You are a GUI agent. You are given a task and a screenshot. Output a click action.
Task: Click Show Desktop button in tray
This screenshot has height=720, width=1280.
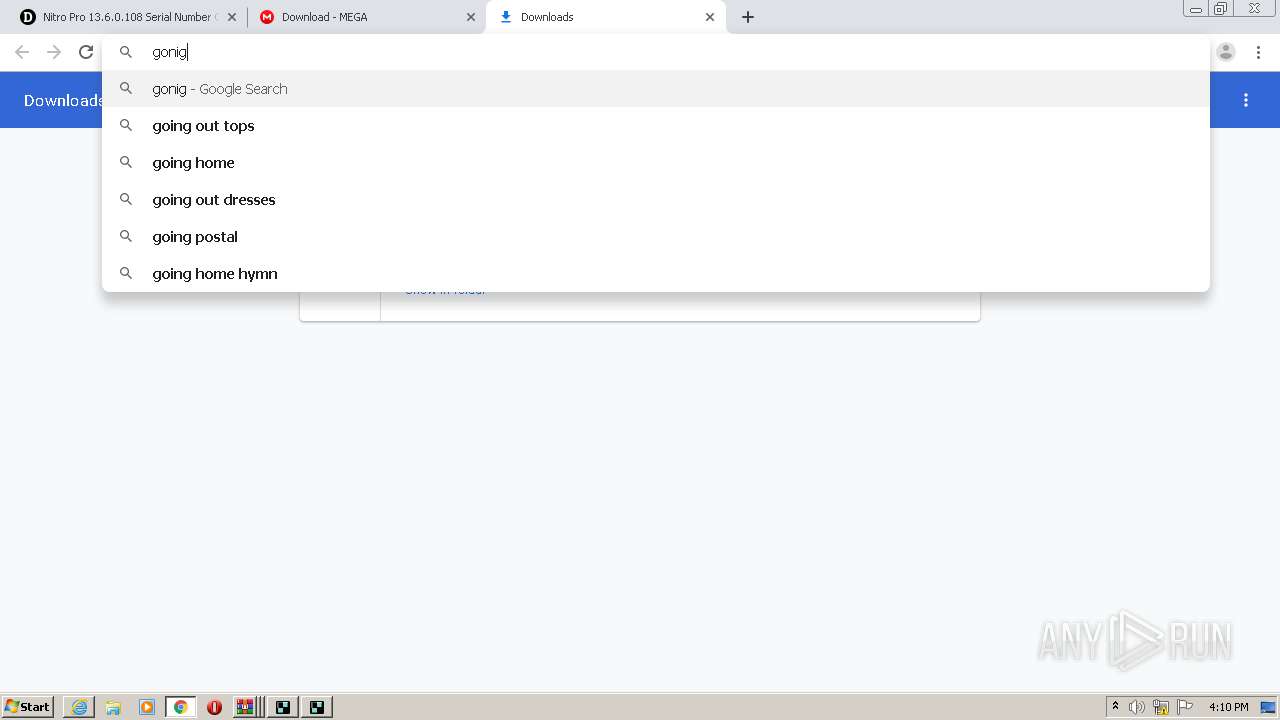[1268, 707]
